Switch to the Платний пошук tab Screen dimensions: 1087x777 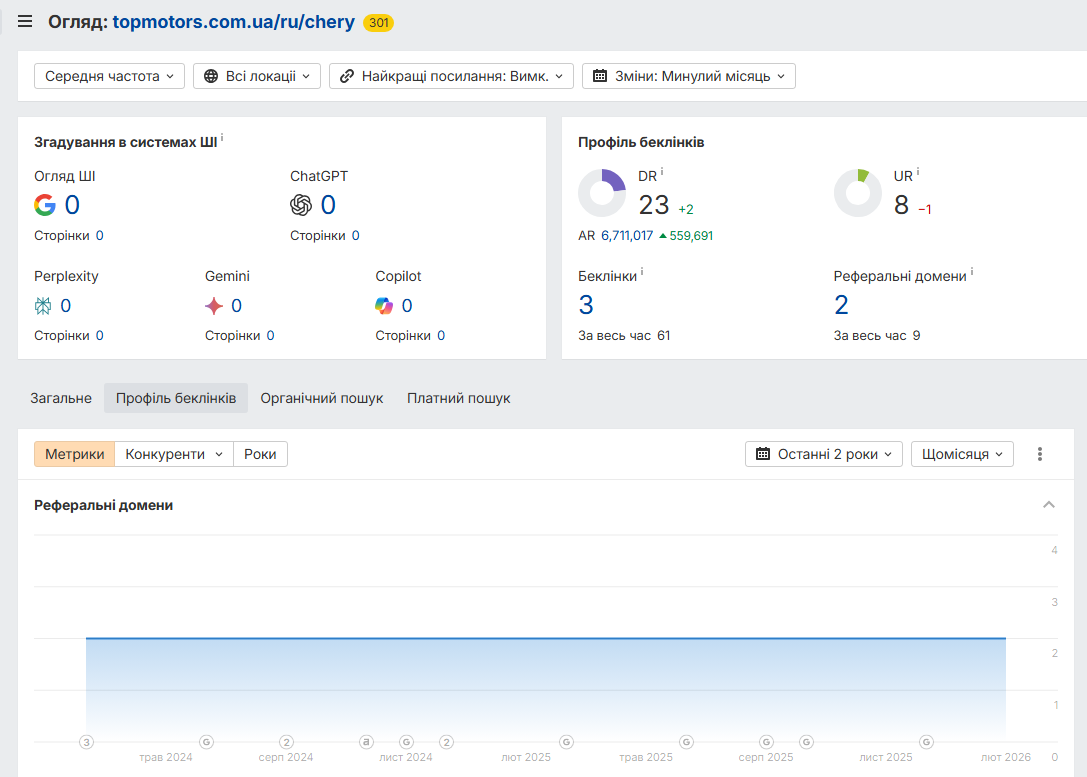click(458, 398)
